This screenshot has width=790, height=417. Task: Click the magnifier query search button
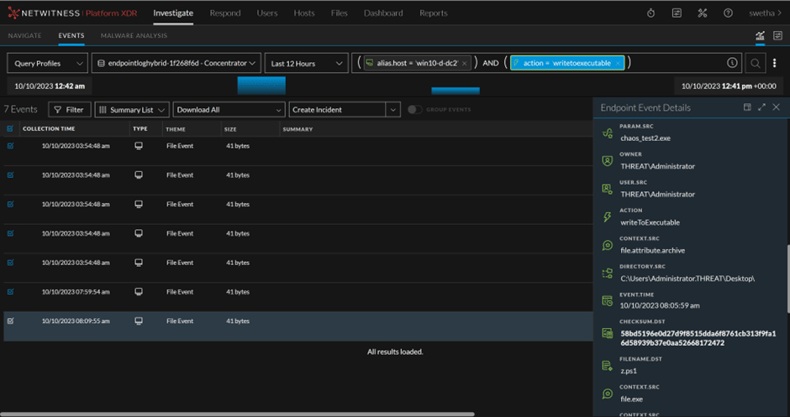(x=755, y=63)
